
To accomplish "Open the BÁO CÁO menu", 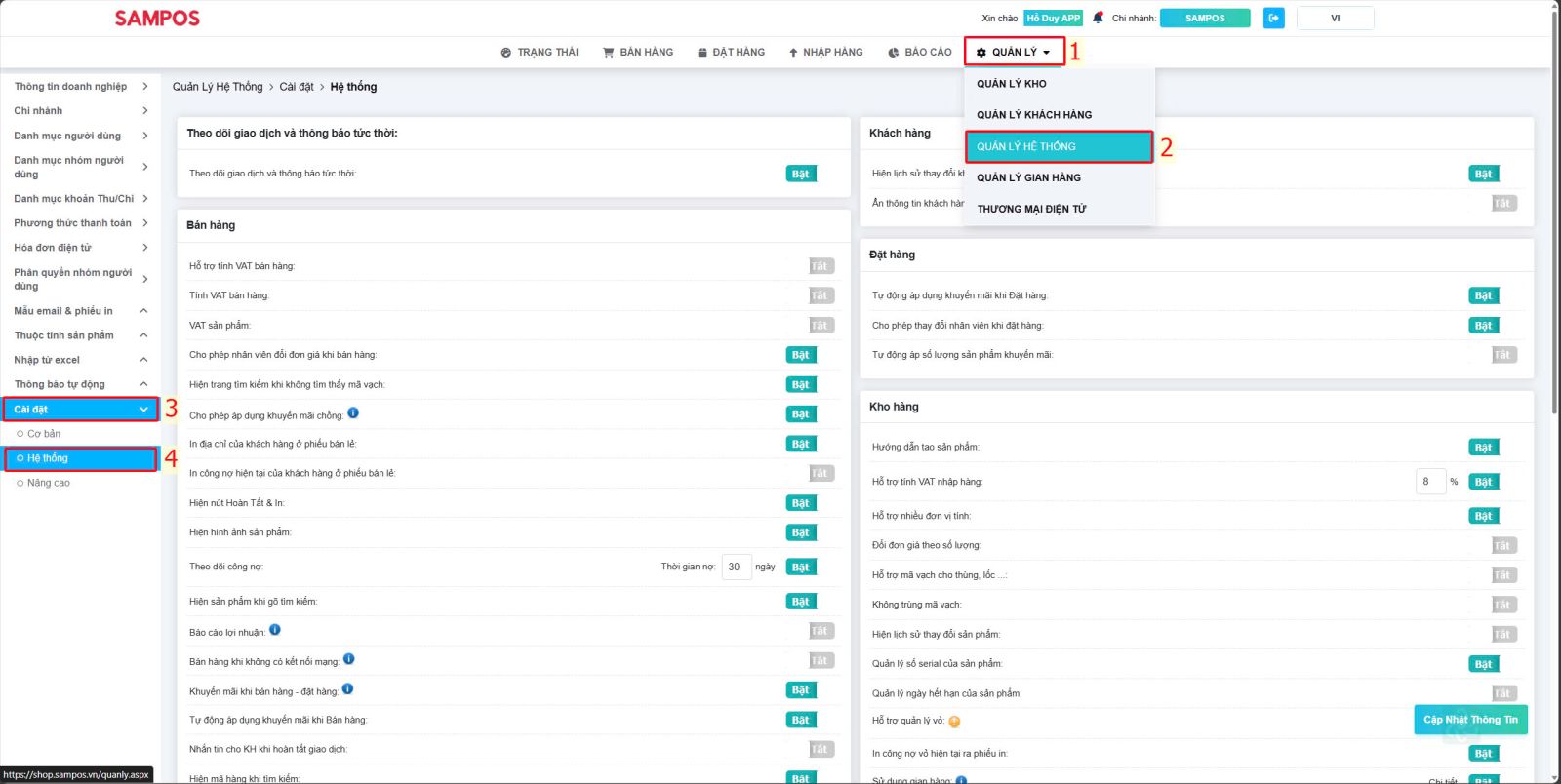I will 920,53.
